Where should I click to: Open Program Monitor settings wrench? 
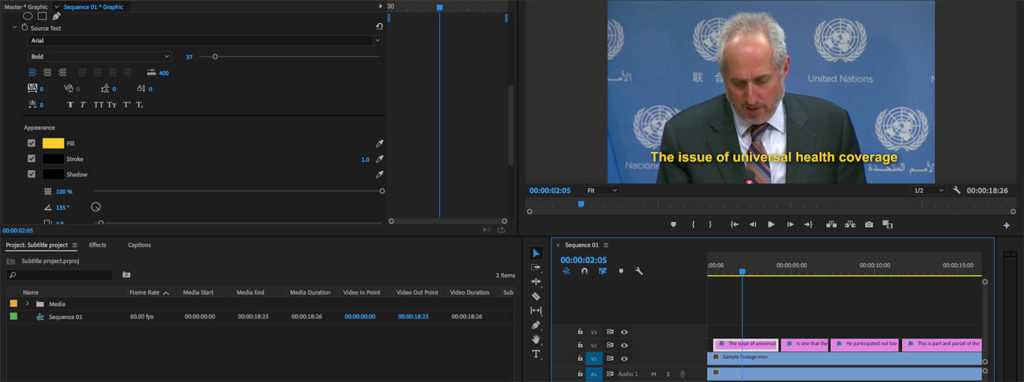957,190
